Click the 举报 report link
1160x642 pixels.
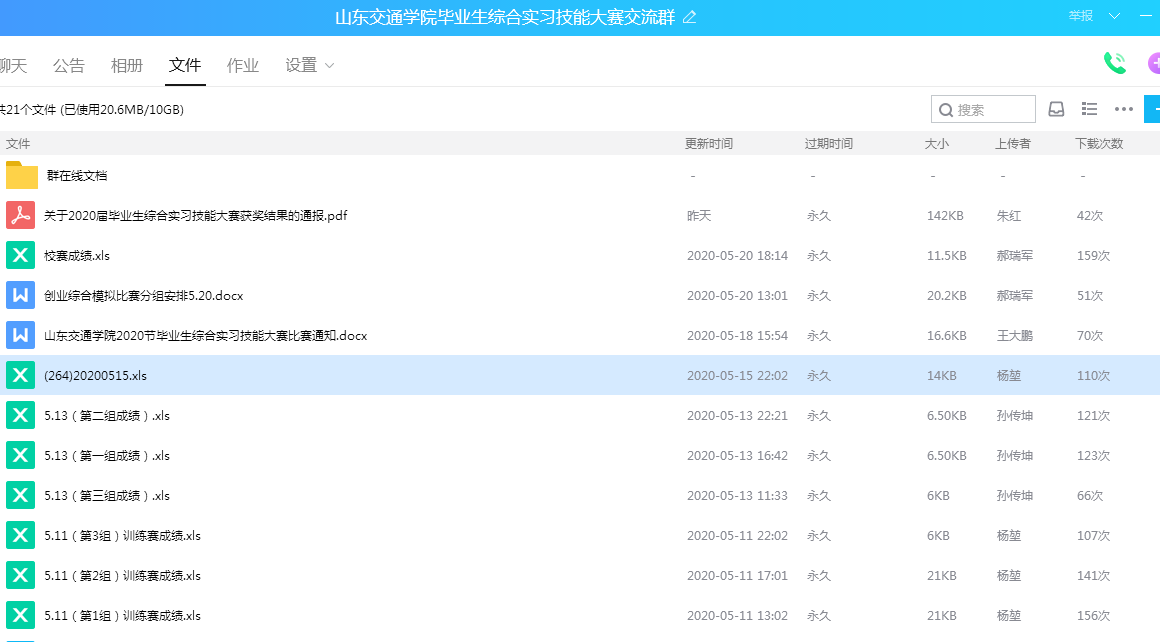[x=1080, y=16]
